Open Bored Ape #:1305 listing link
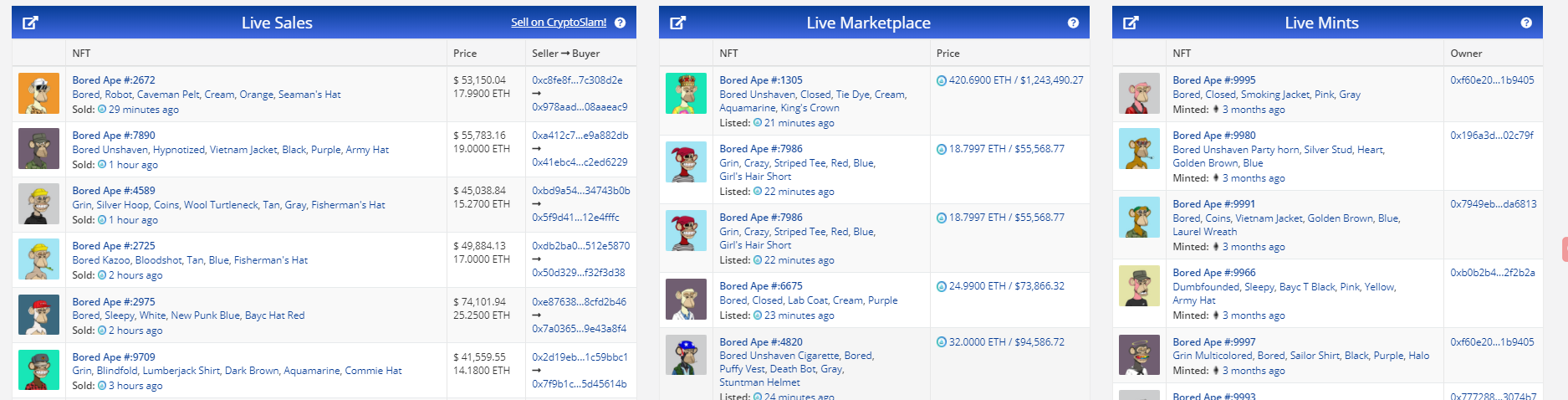 pyautogui.click(x=761, y=80)
